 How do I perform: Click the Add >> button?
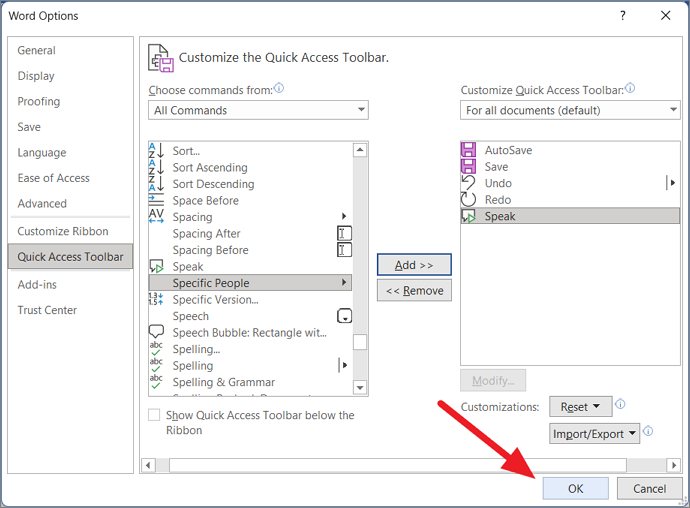click(x=414, y=265)
